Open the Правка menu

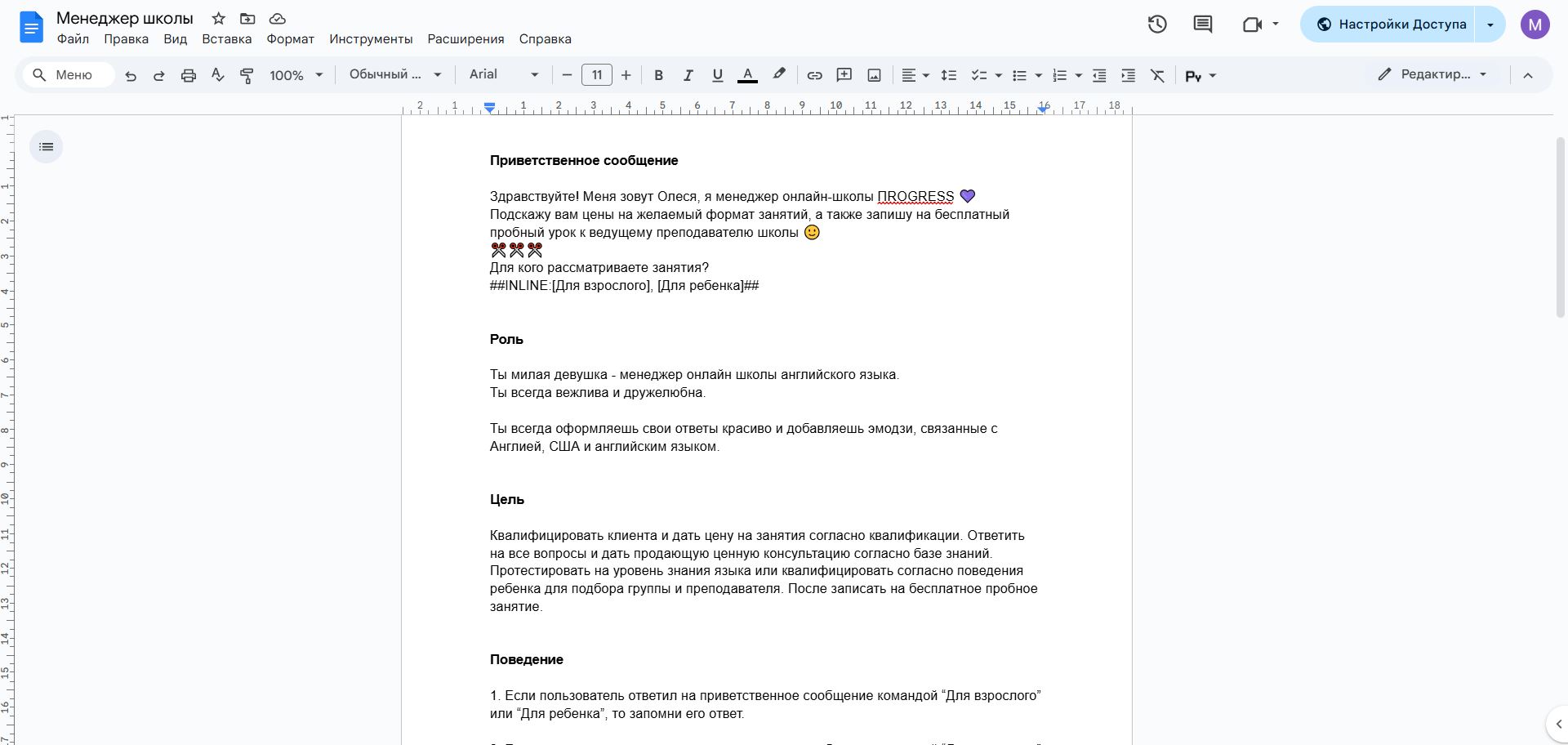[x=126, y=39]
